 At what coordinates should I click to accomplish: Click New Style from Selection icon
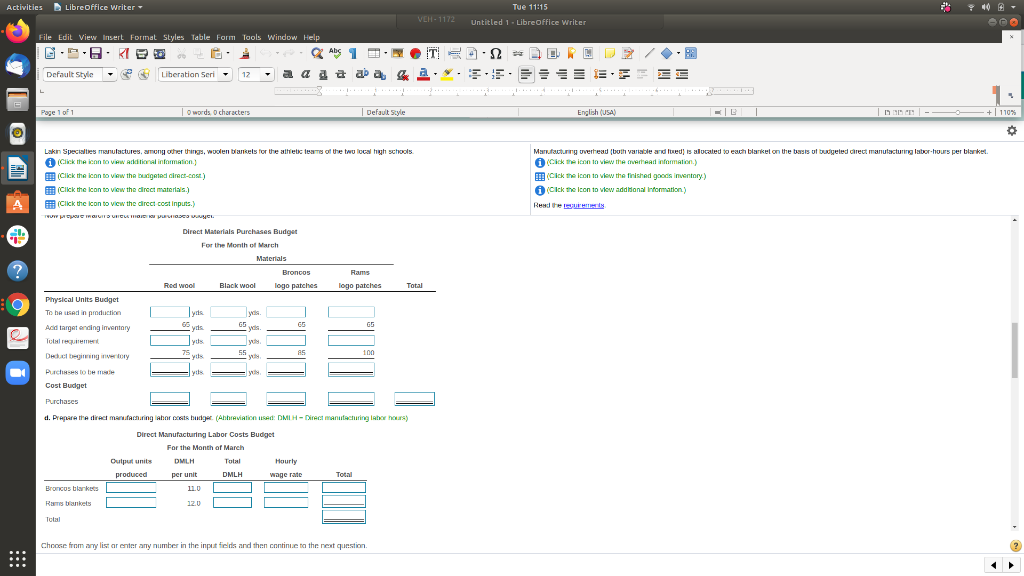144,74
